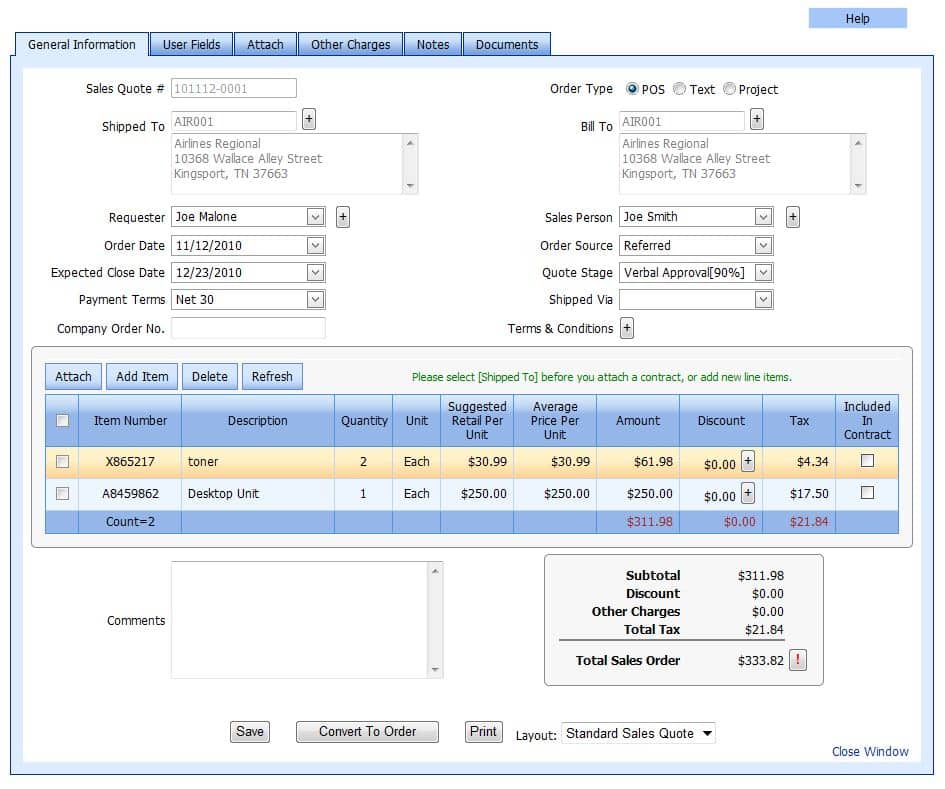Click the $61.98 amount cell
This screenshot has height=789, width=945.
pos(638,462)
